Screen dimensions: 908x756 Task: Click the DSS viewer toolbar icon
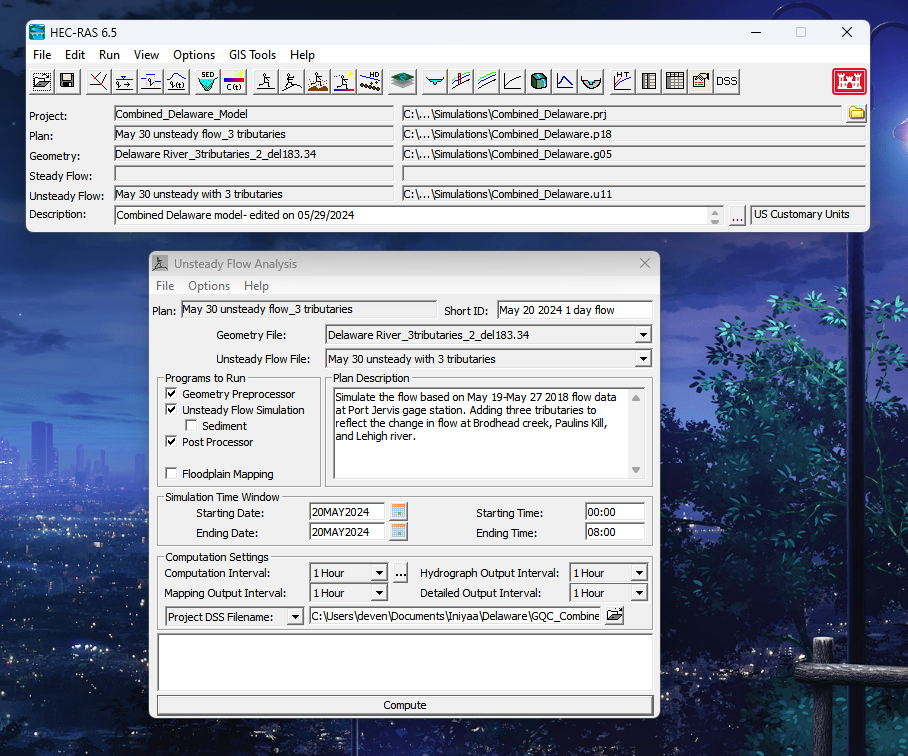point(726,81)
